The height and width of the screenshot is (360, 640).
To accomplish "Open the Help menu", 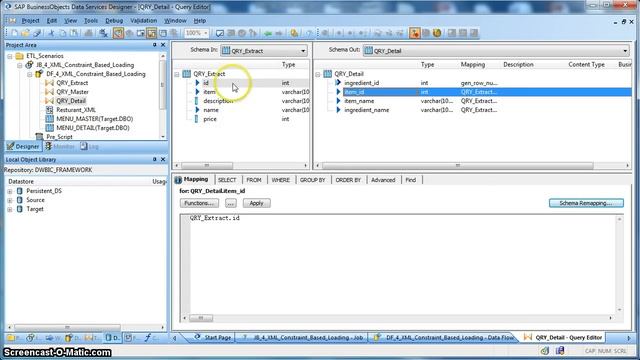I will coord(200,20).
